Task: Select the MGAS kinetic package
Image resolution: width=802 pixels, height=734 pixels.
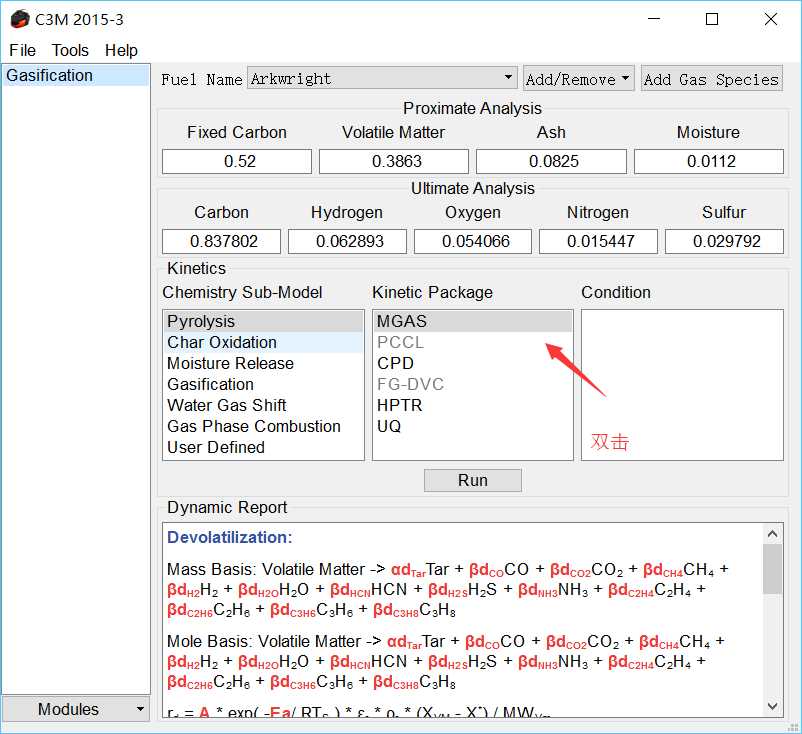Action: click(x=473, y=321)
